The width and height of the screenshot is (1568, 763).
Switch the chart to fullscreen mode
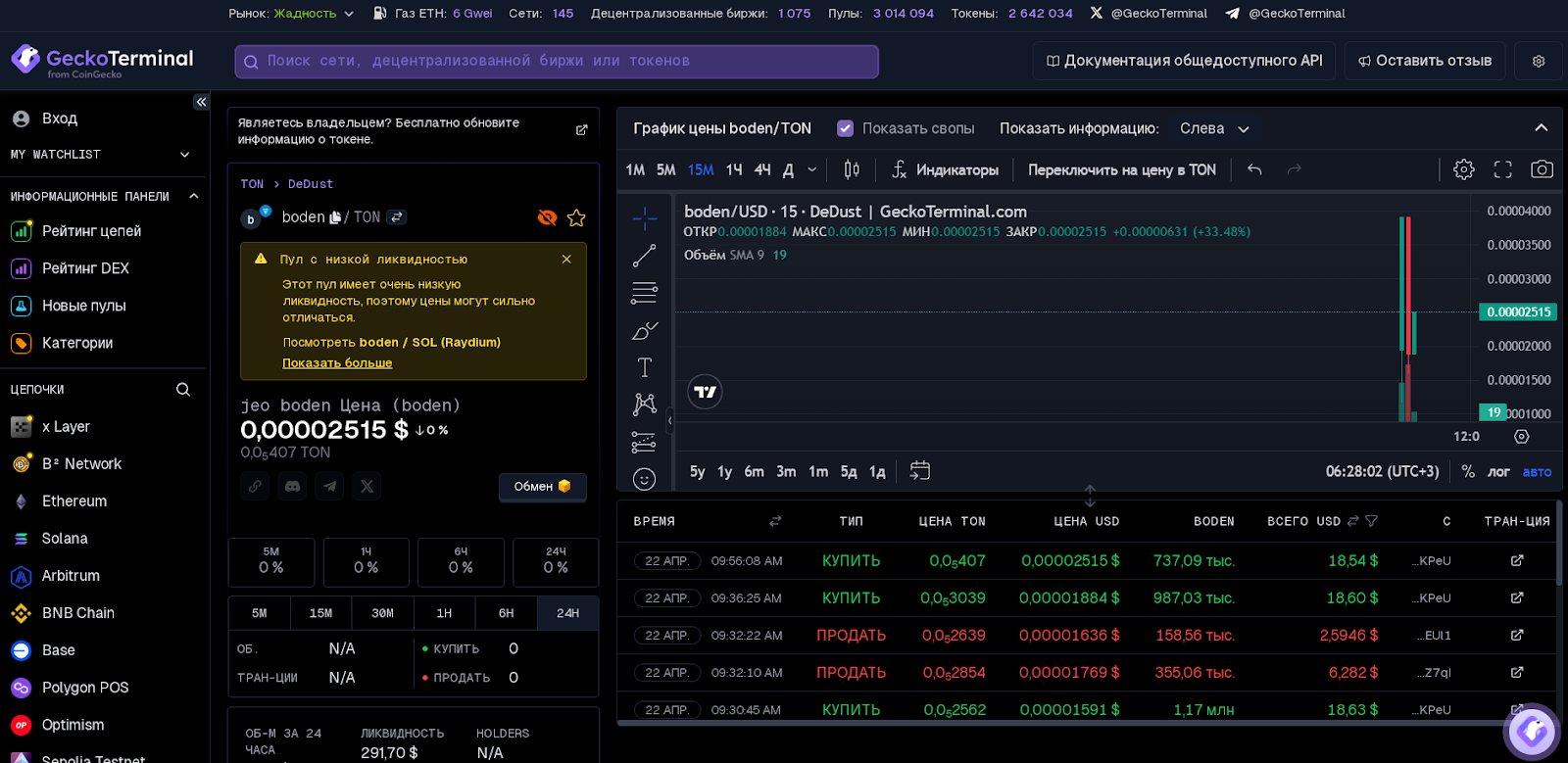point(1502,169)
